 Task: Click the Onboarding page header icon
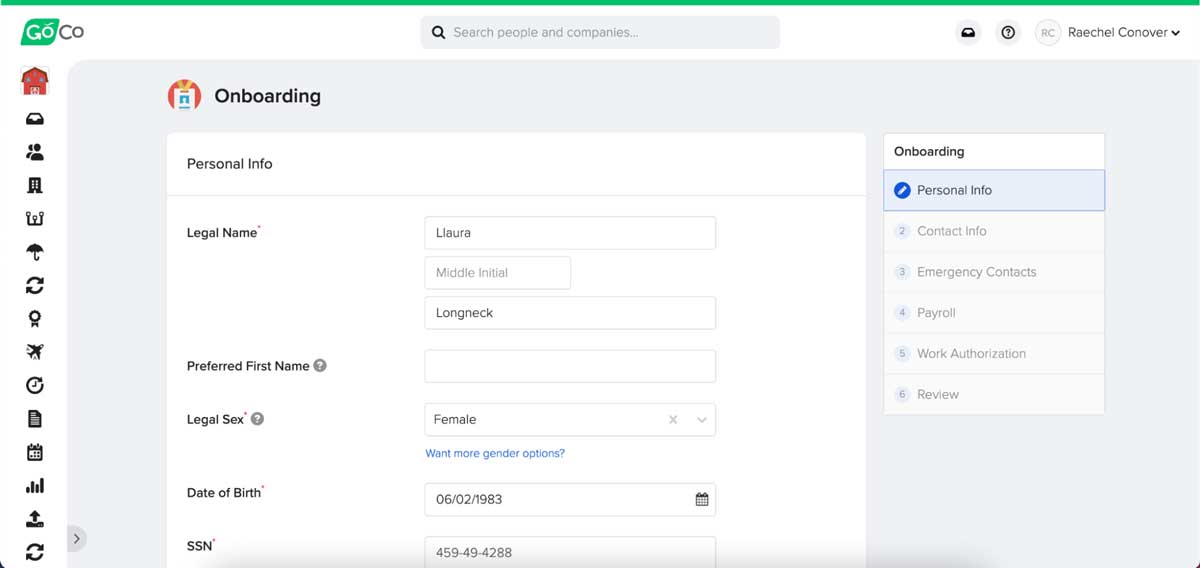(x=184, y=96)
